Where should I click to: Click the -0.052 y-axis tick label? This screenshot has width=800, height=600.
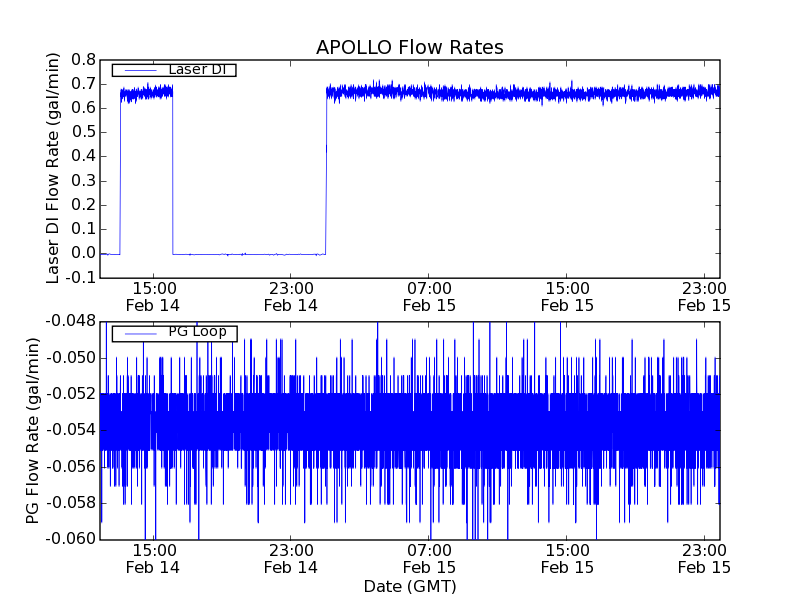click(71, 394)
